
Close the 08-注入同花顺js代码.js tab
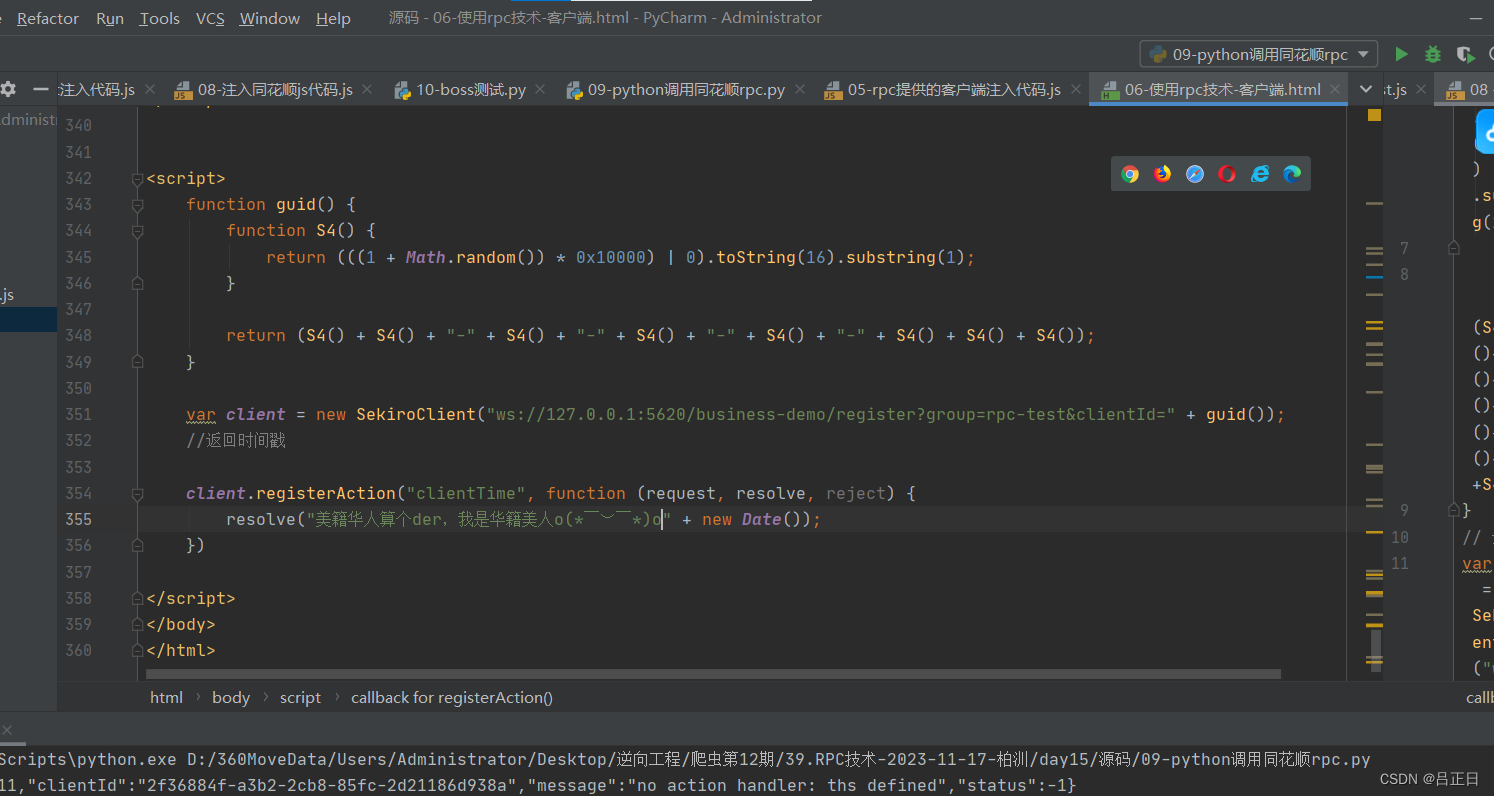coord(367,89)
